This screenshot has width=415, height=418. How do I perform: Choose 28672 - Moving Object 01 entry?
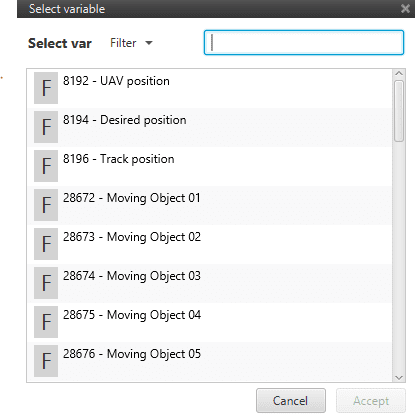click(210, 205)
